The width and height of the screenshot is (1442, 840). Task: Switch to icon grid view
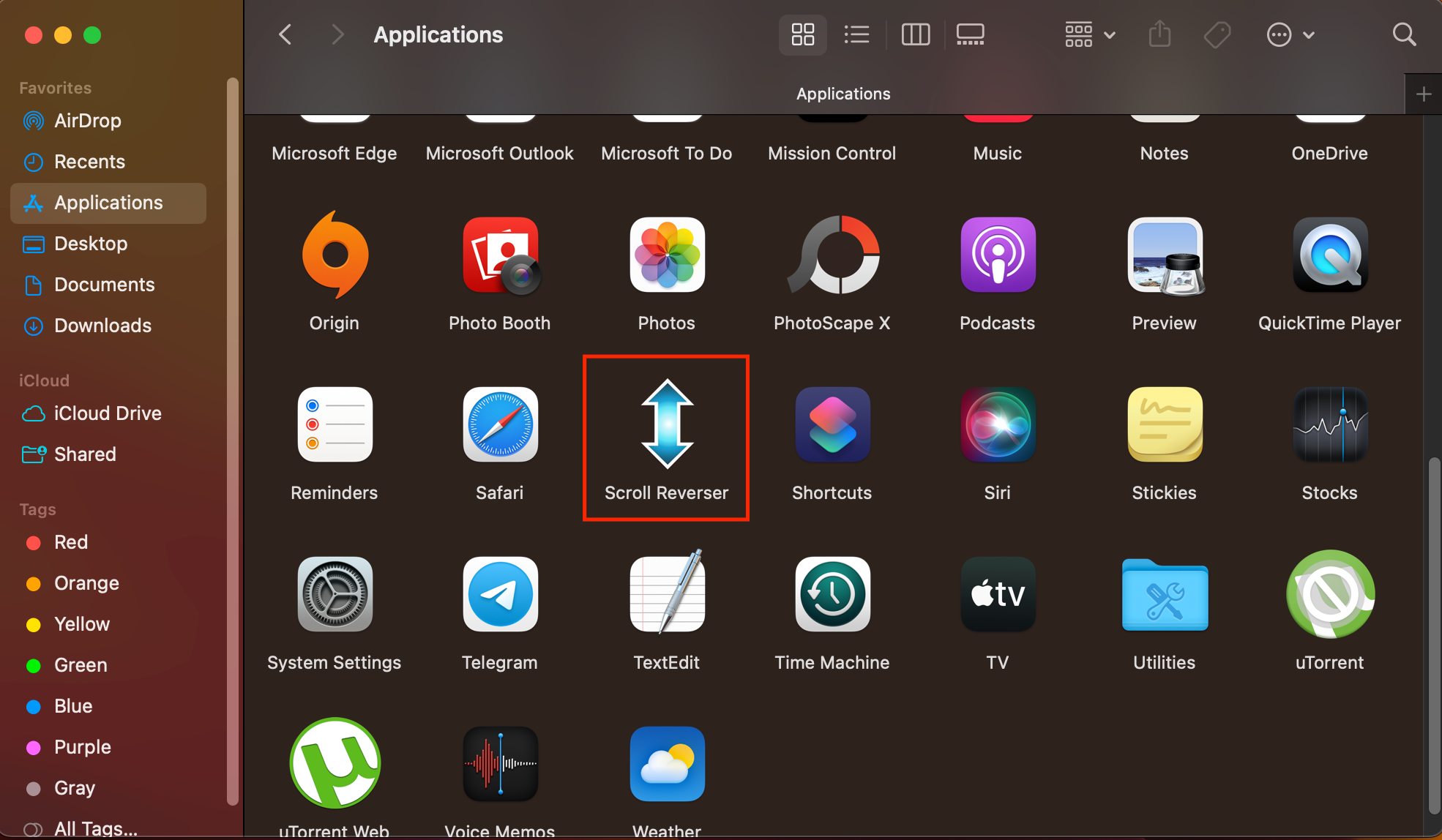point(803,34)
